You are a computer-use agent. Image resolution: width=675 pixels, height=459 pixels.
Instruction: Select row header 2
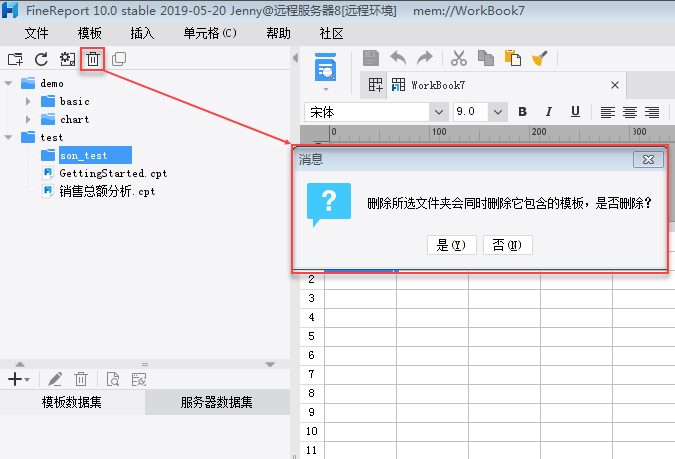click(312, 279)
